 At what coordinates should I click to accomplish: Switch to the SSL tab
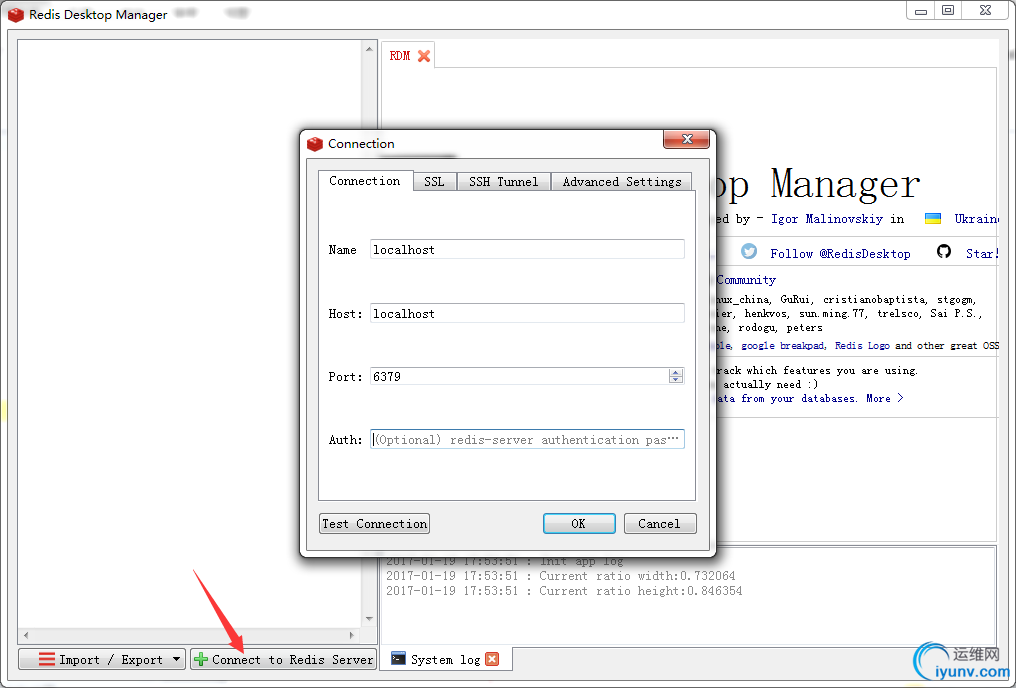pos(435,182)
